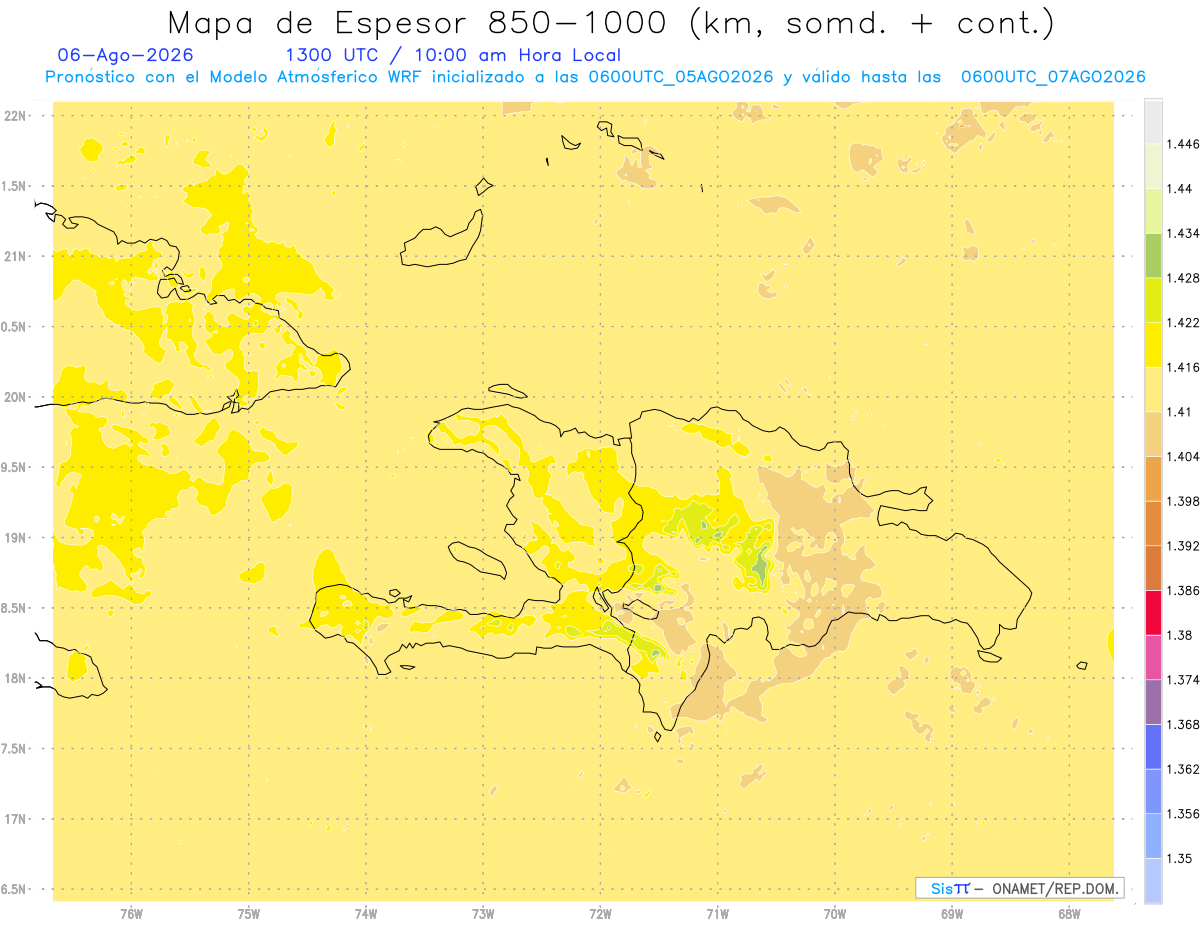Click the '69W' longitude axis label
Image resolution: width=1200 pixels, height=927 pixels.
952,914
